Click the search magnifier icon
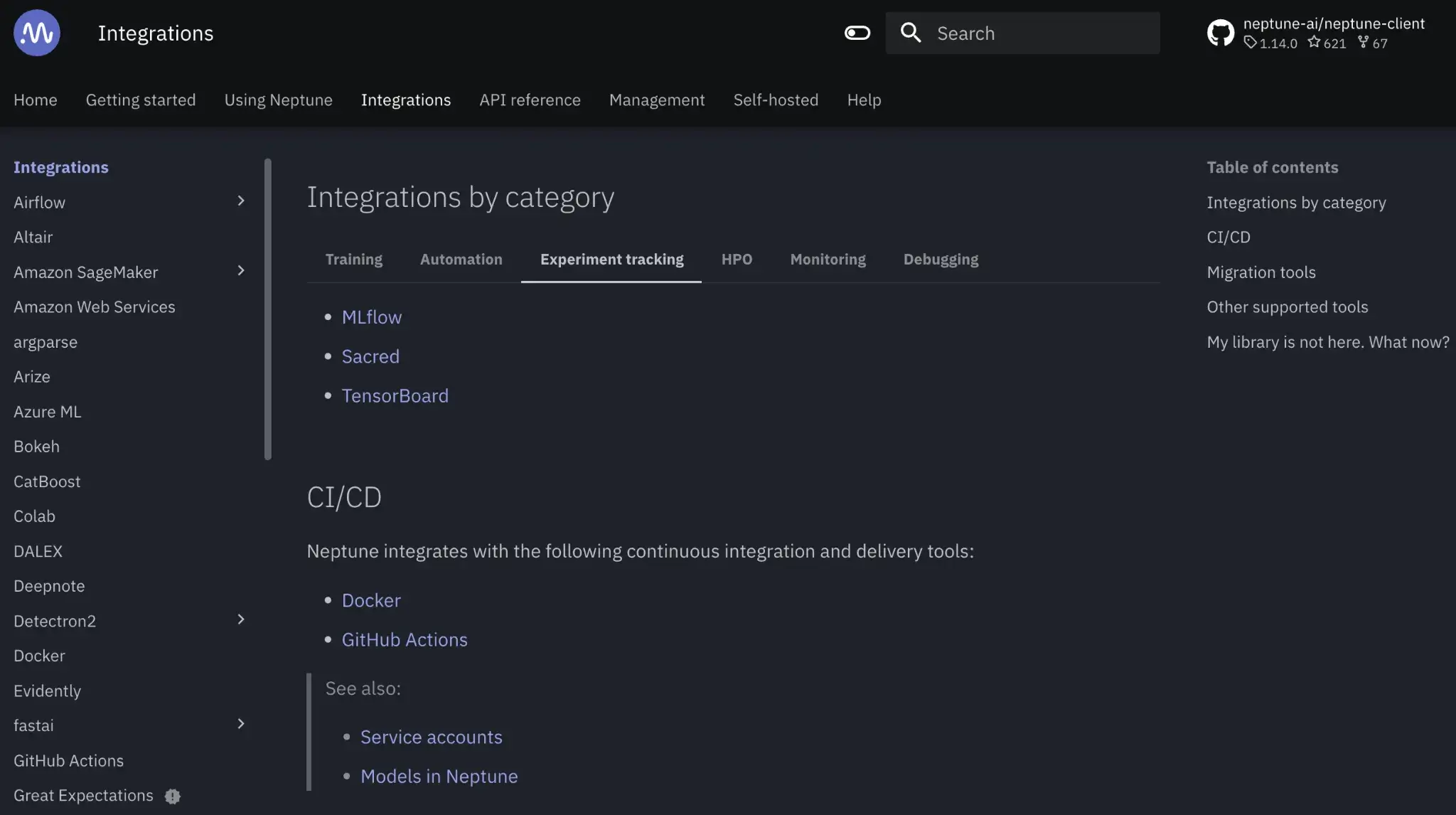Viewport: 1456px width, 815px height. point(910,33)
